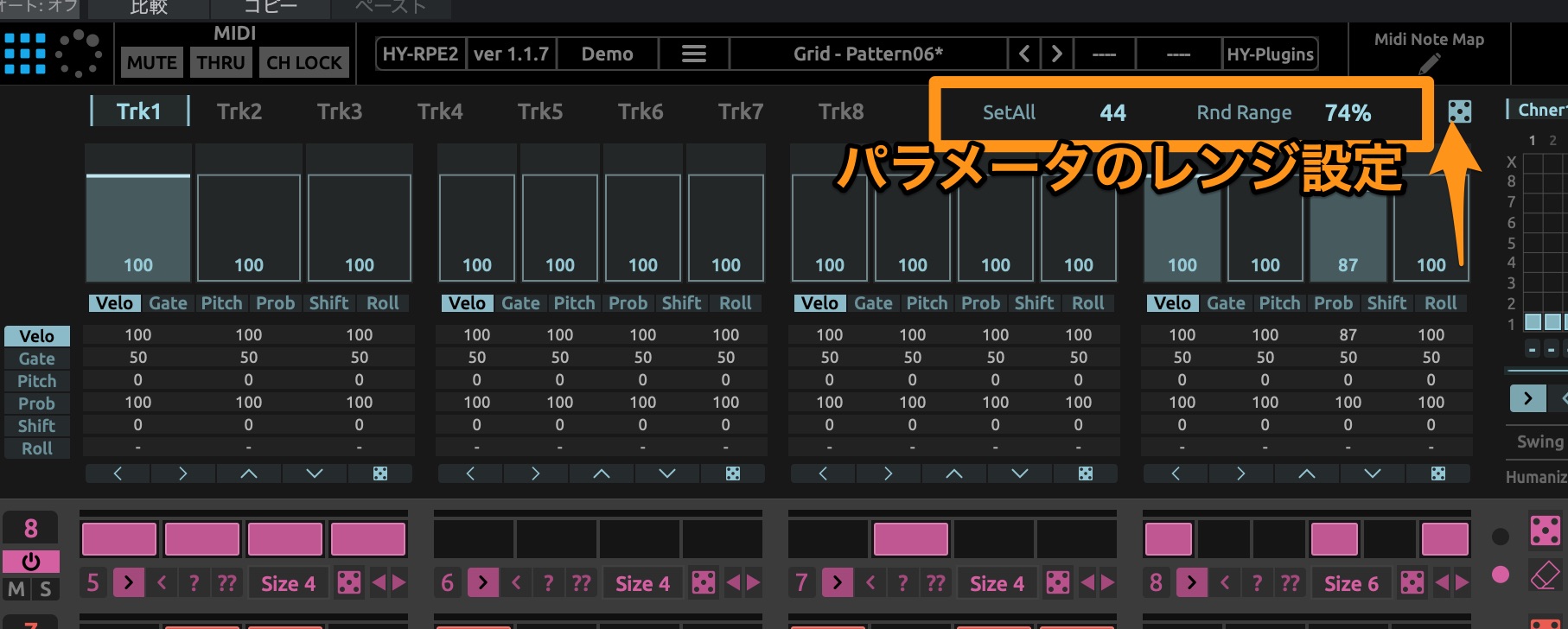Switch to the Trk2 tab
This screenshot has height=629, width=1568.
[x=239, y=111]
